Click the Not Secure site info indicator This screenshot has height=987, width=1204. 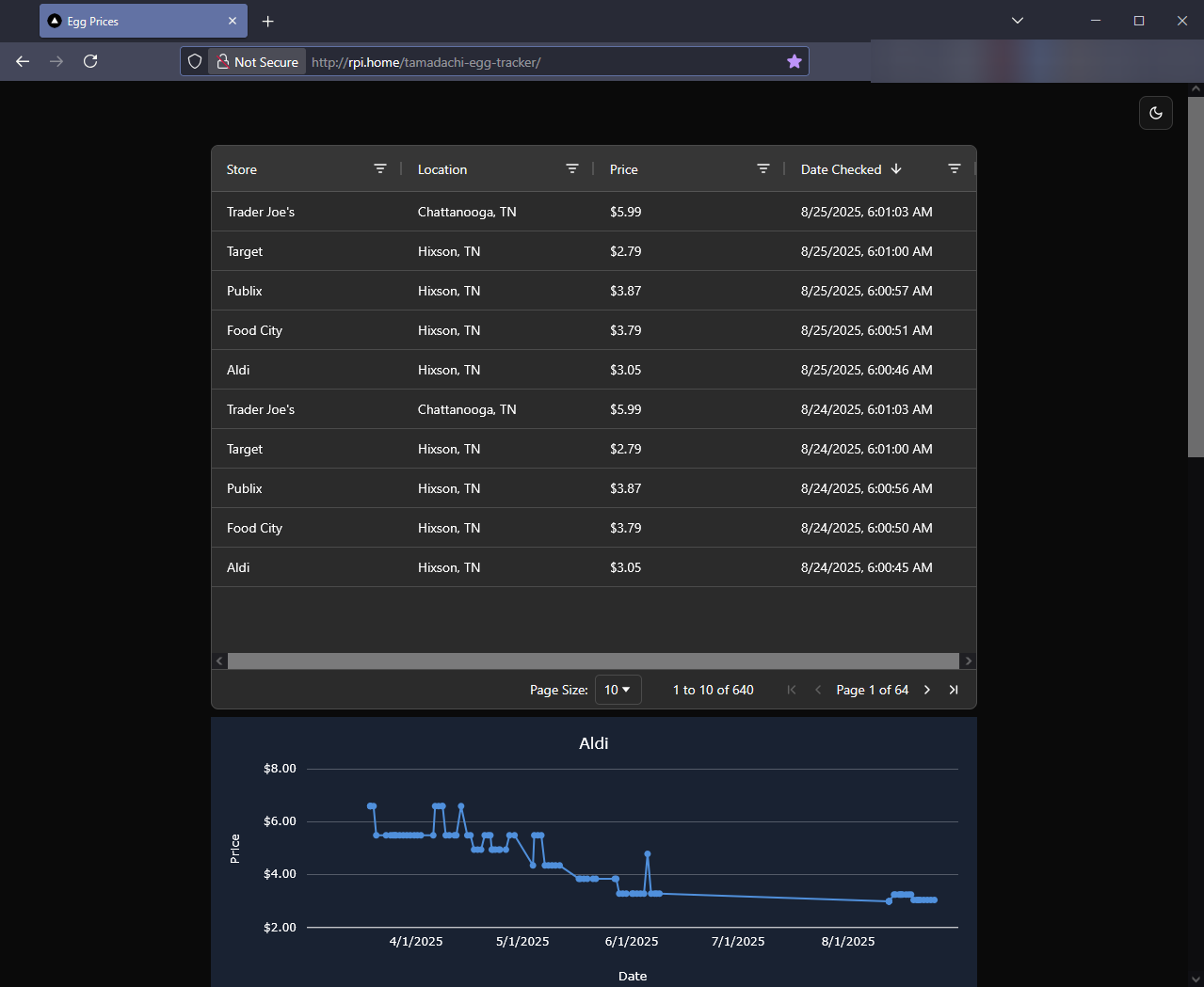tap(257, 62)
